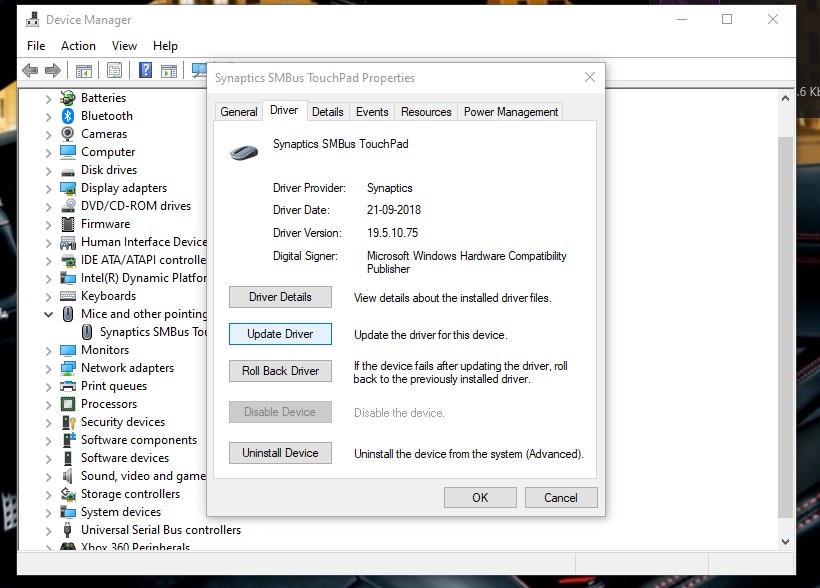Expand the Display adapters node
Viewport: 820px width, 588px height.
(48, 188)
